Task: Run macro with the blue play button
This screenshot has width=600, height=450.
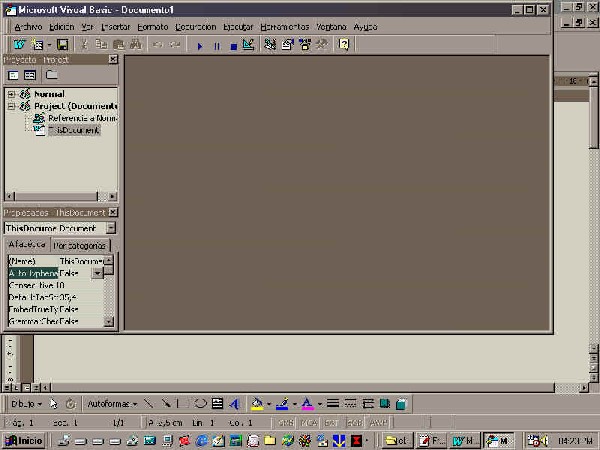Action: (199, 46)
